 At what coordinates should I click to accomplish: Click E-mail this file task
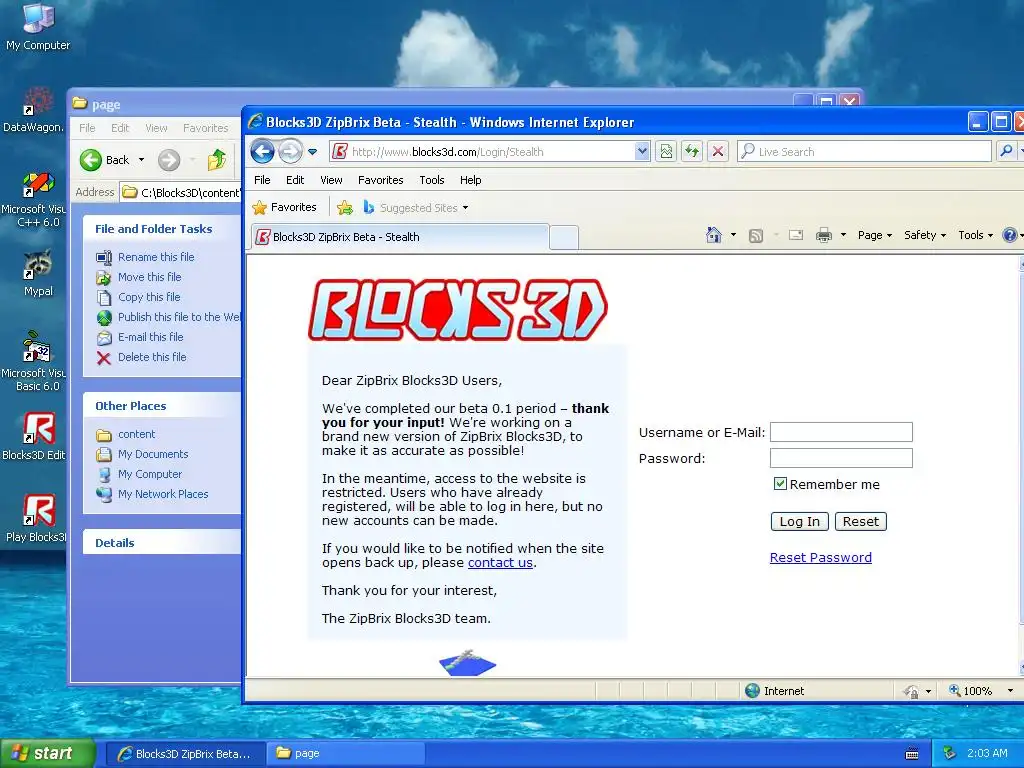pos(150,337)
